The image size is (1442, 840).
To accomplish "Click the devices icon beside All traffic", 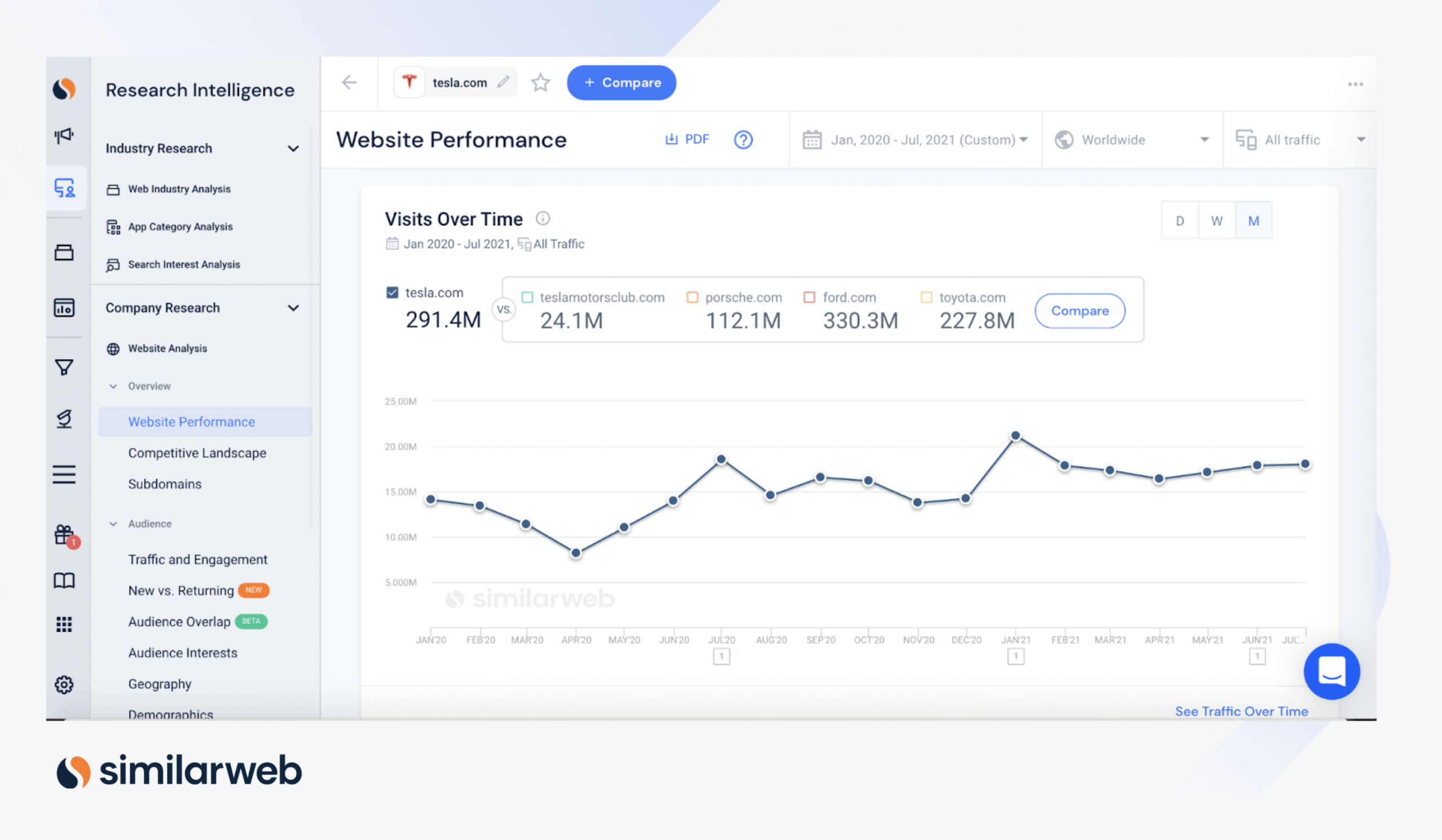I will click(1246, 140).
